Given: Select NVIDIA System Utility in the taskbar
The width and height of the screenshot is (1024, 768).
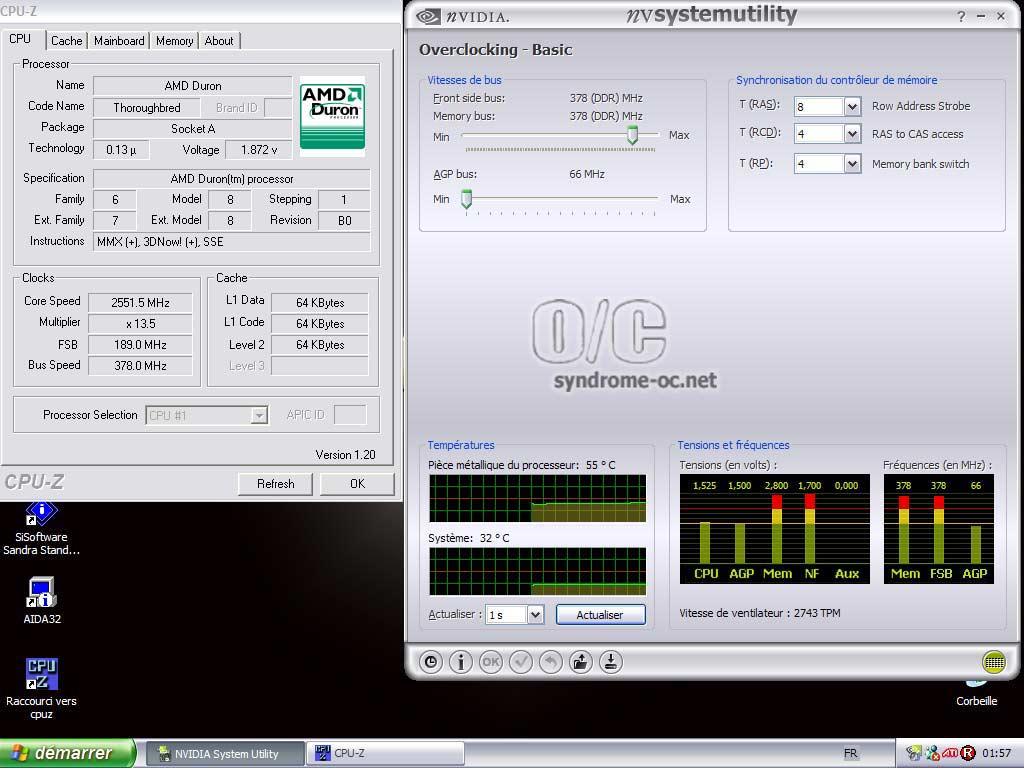Looking at the screenshot, I should [224, 754].
